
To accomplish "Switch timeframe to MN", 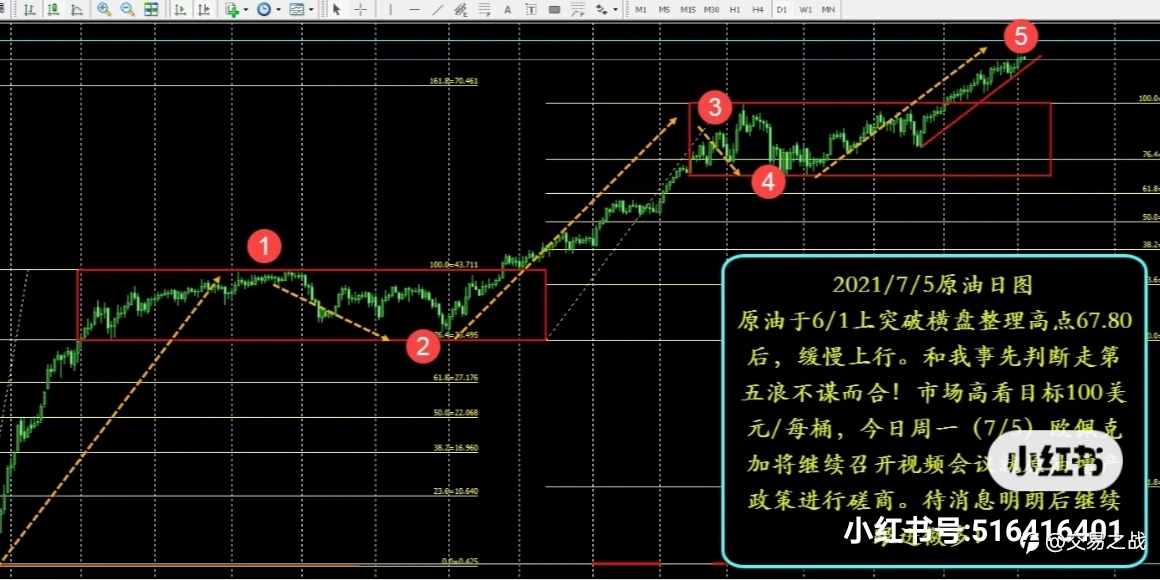I will [x=829, y=10].
